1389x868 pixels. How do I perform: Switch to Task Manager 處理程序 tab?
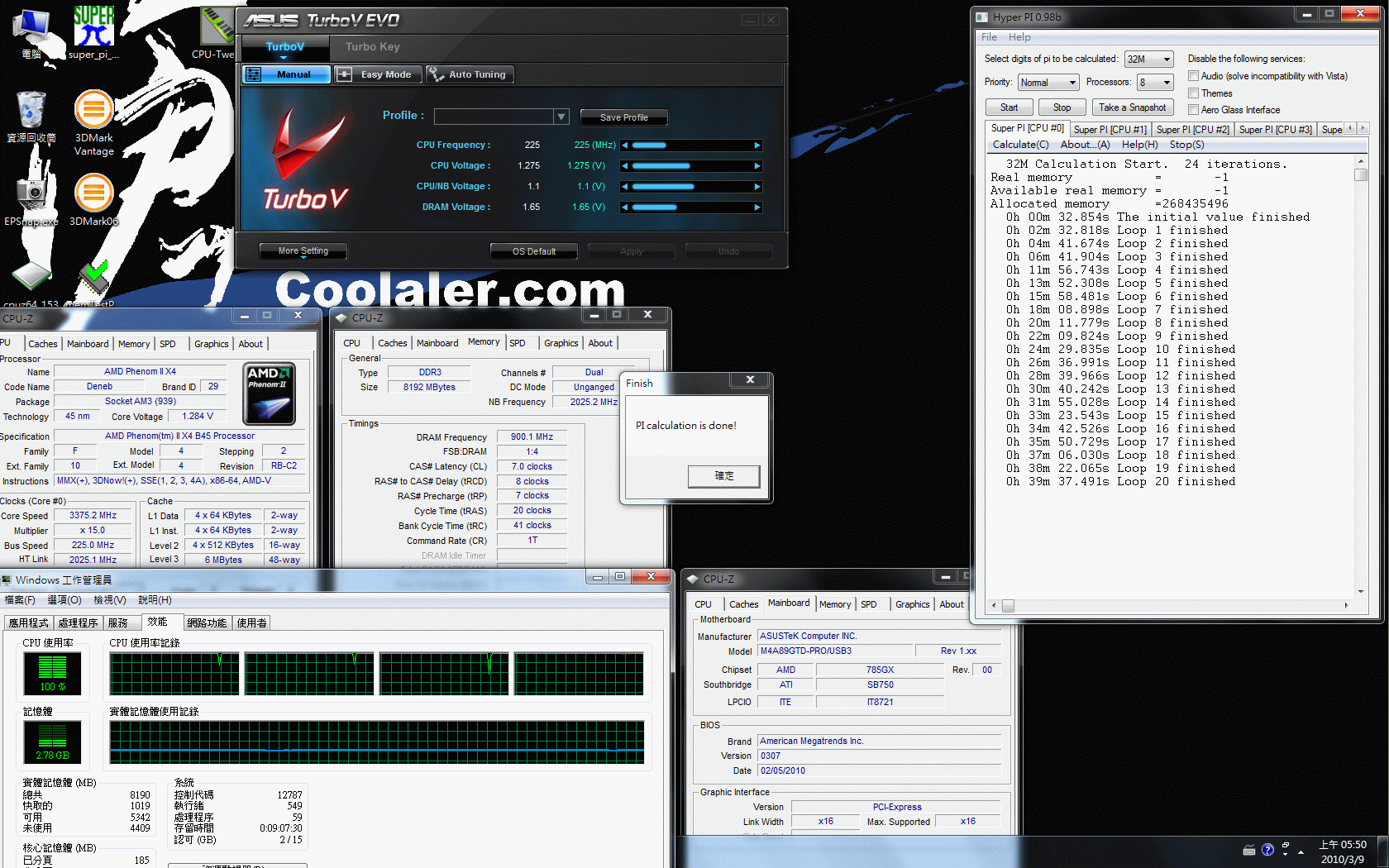pos(78,623)
